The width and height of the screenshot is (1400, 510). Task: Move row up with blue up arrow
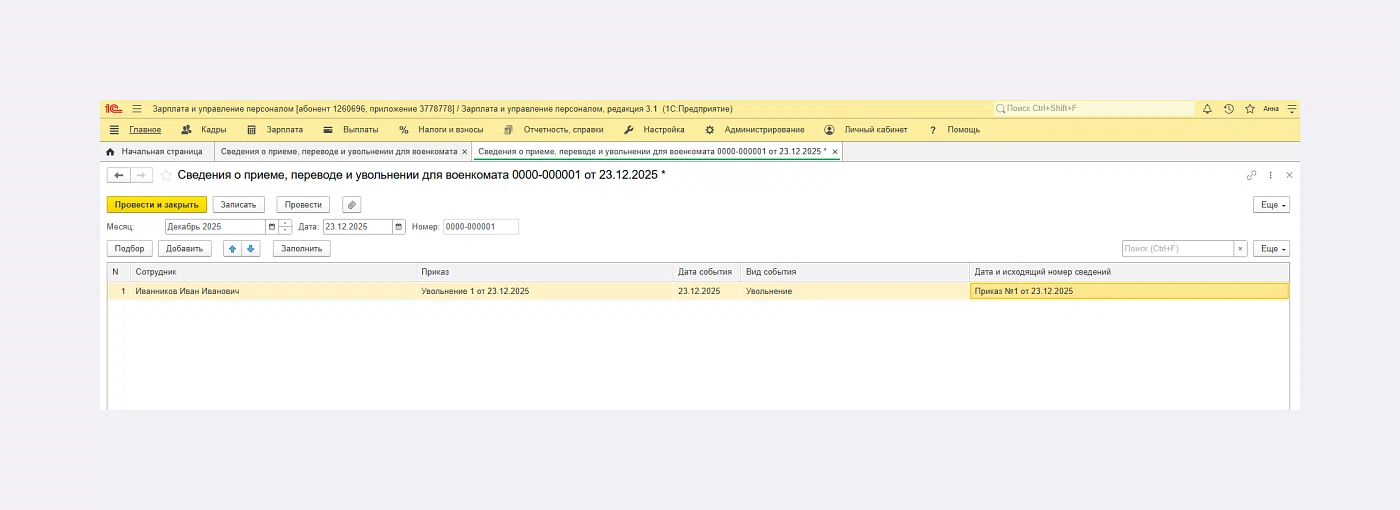tap(233, 249)
